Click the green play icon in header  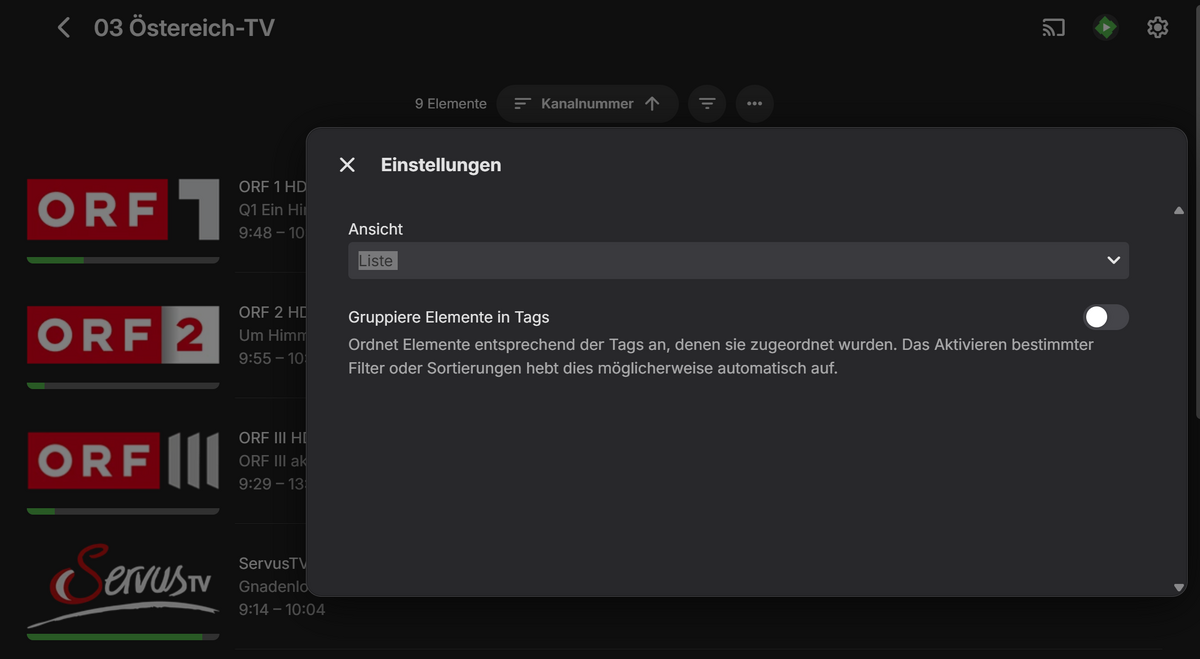coord(1105,28)
